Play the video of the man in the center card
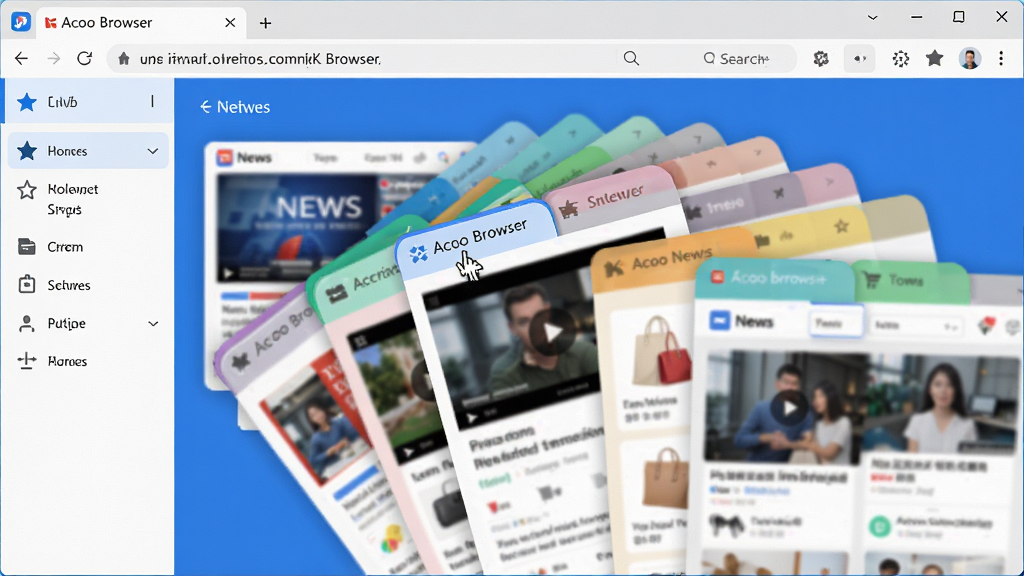This screenshot has width=1024, height=576. [552, 332]
